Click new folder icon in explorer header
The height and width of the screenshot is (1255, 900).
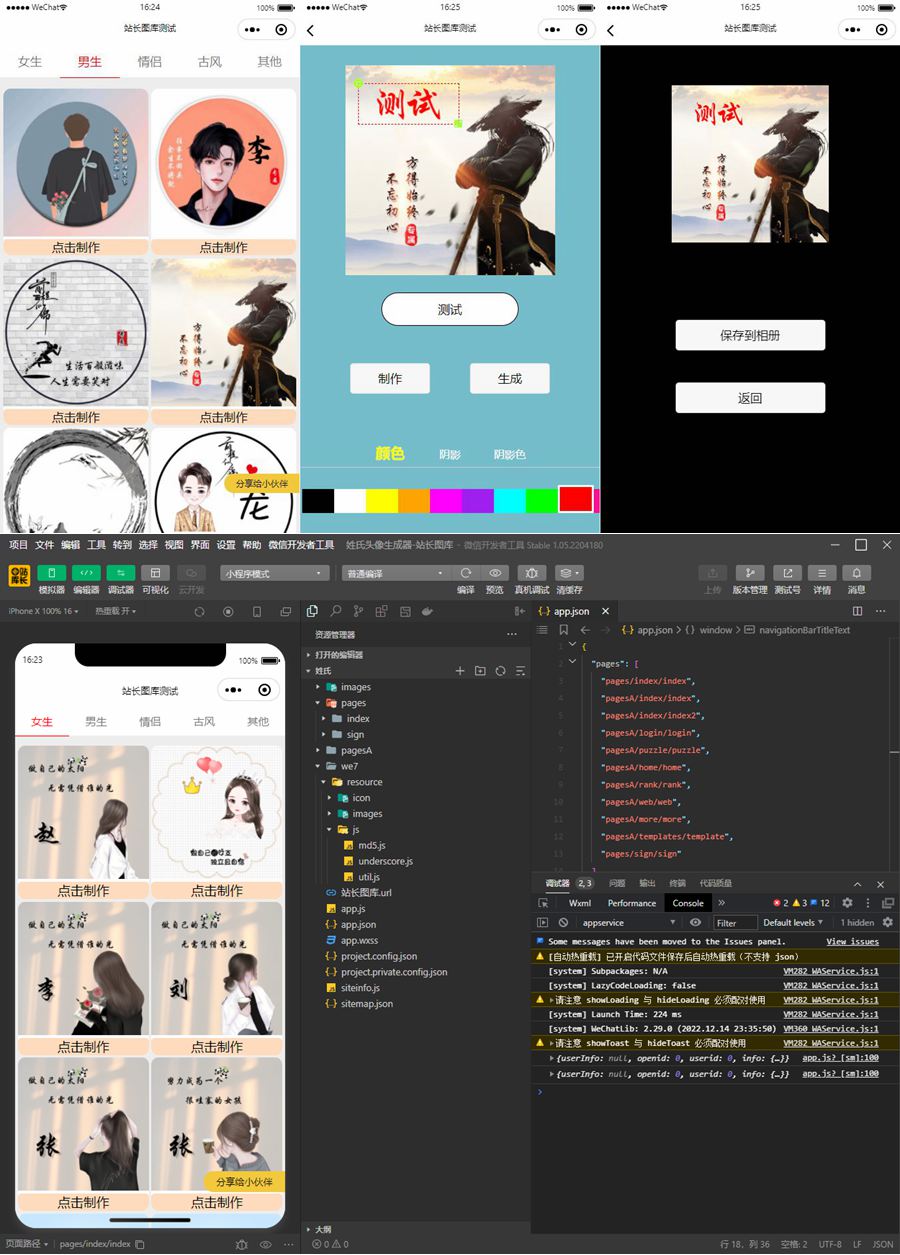click(480, 671)
